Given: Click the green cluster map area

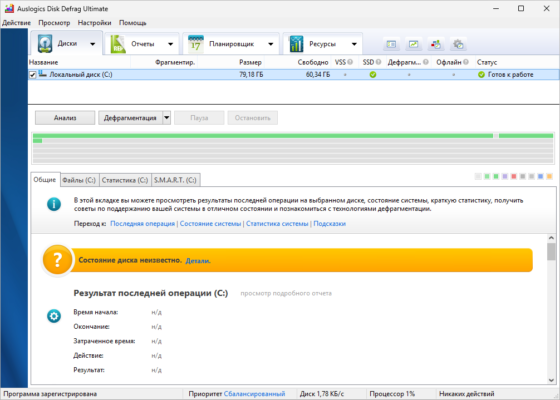Looking at the screenshot, I should [x=293, y=148].
